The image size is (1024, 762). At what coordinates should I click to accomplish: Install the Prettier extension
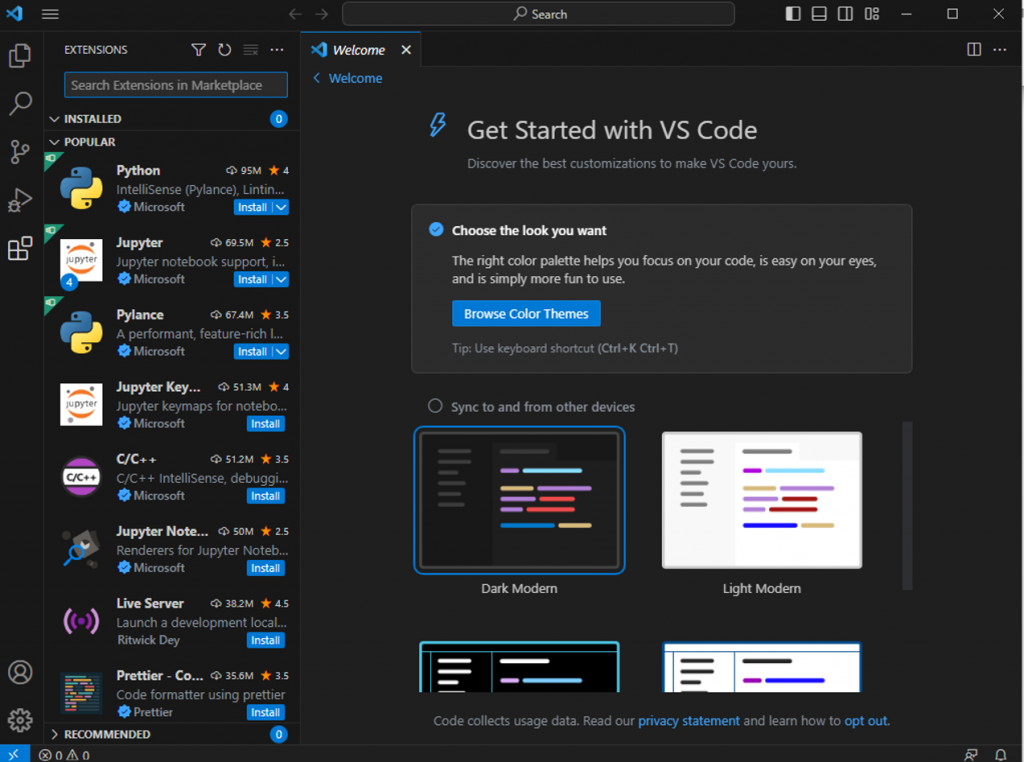click(x=266, y=712)
